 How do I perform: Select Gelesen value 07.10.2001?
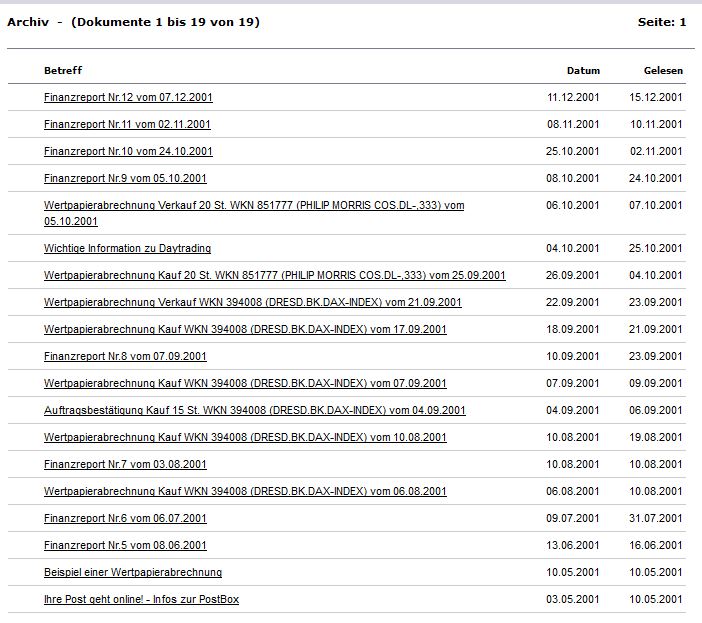point(656,205)
